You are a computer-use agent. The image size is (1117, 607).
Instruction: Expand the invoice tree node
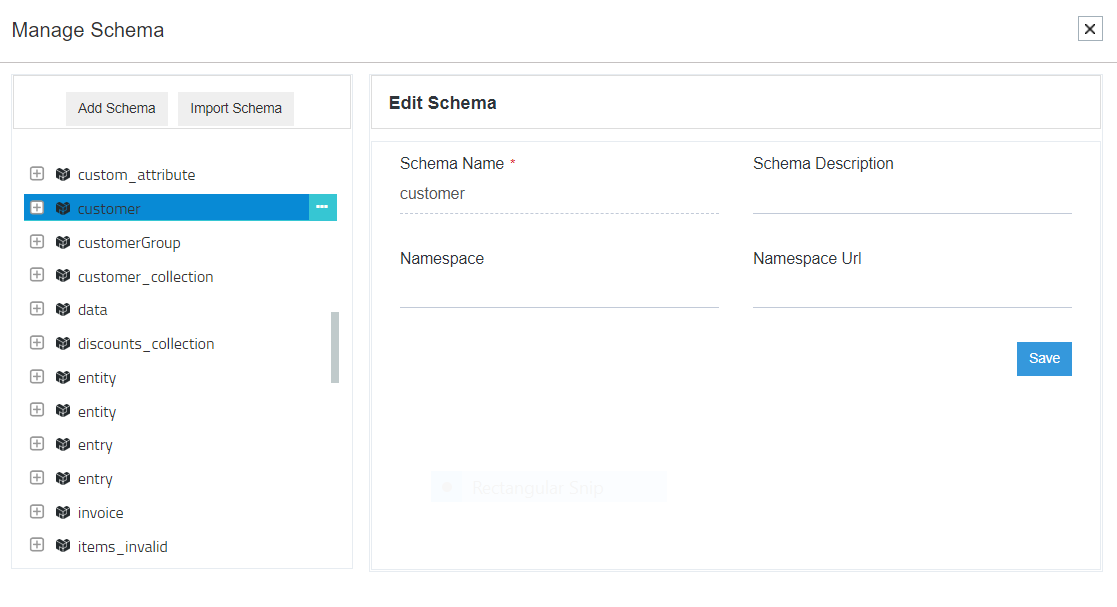coord(37,512)
